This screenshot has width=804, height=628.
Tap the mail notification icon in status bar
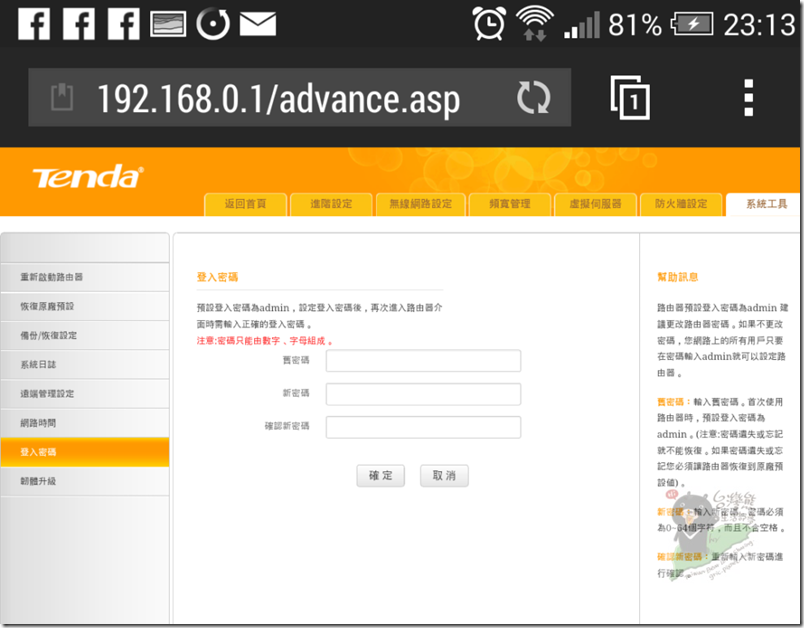258,24
